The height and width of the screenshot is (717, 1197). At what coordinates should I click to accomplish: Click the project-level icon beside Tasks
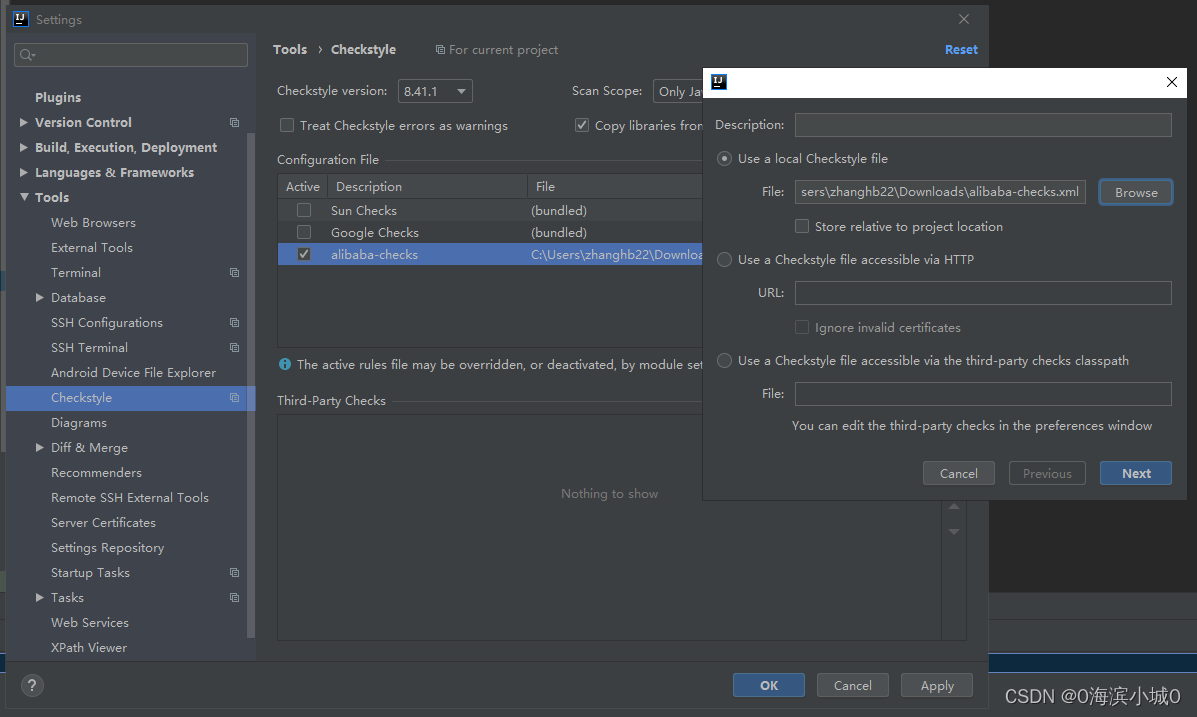click(x=234, y=598)
